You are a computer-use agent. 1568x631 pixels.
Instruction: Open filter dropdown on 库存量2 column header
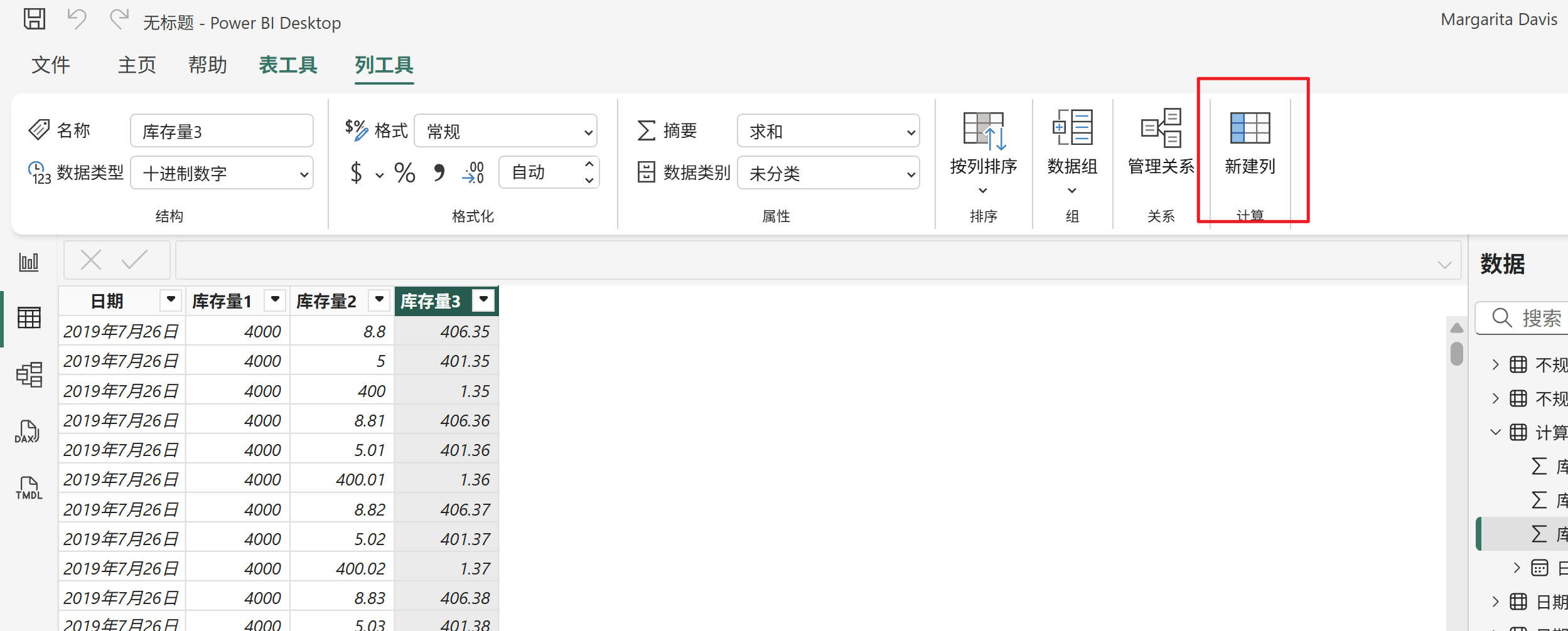point(379,300)
